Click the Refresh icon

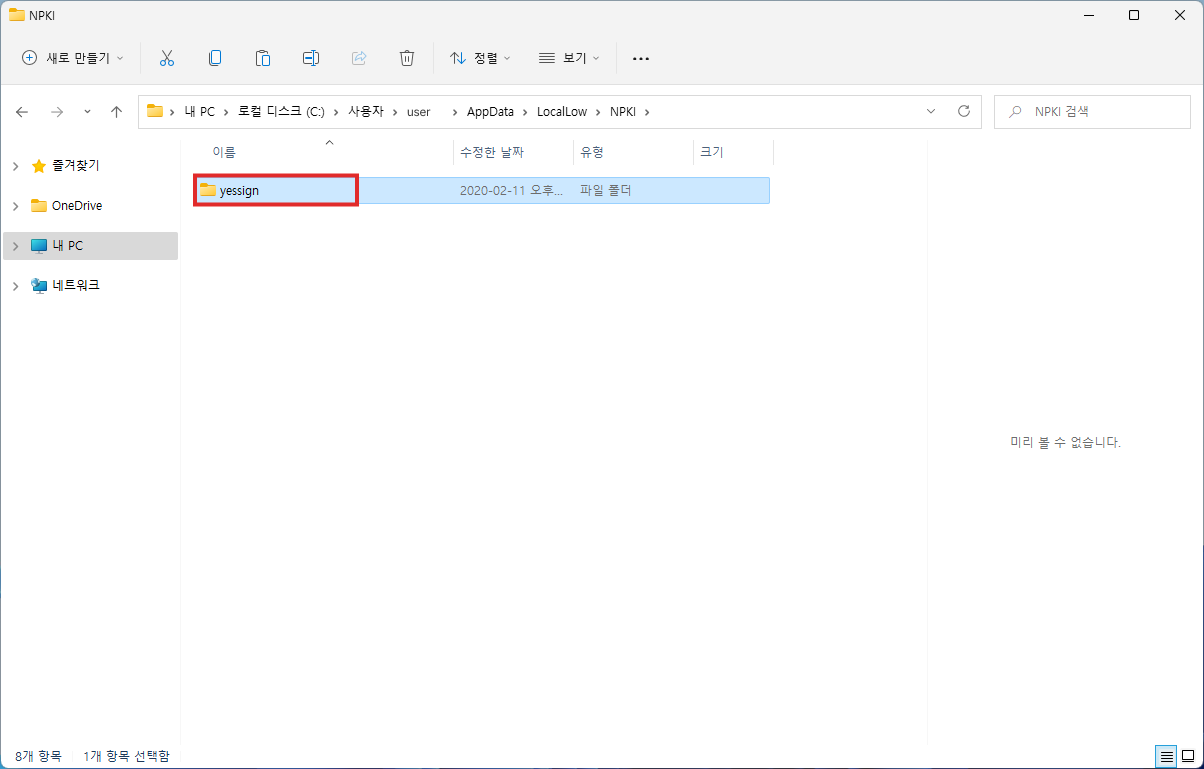pos(964,112)
